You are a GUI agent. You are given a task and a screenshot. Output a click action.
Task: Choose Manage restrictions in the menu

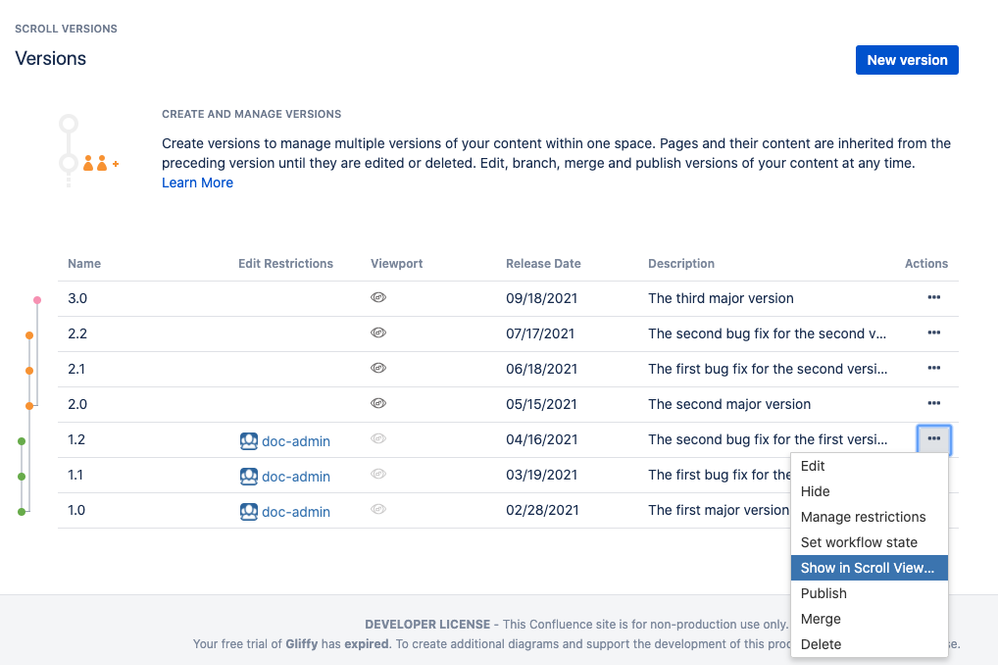point(860,517)
